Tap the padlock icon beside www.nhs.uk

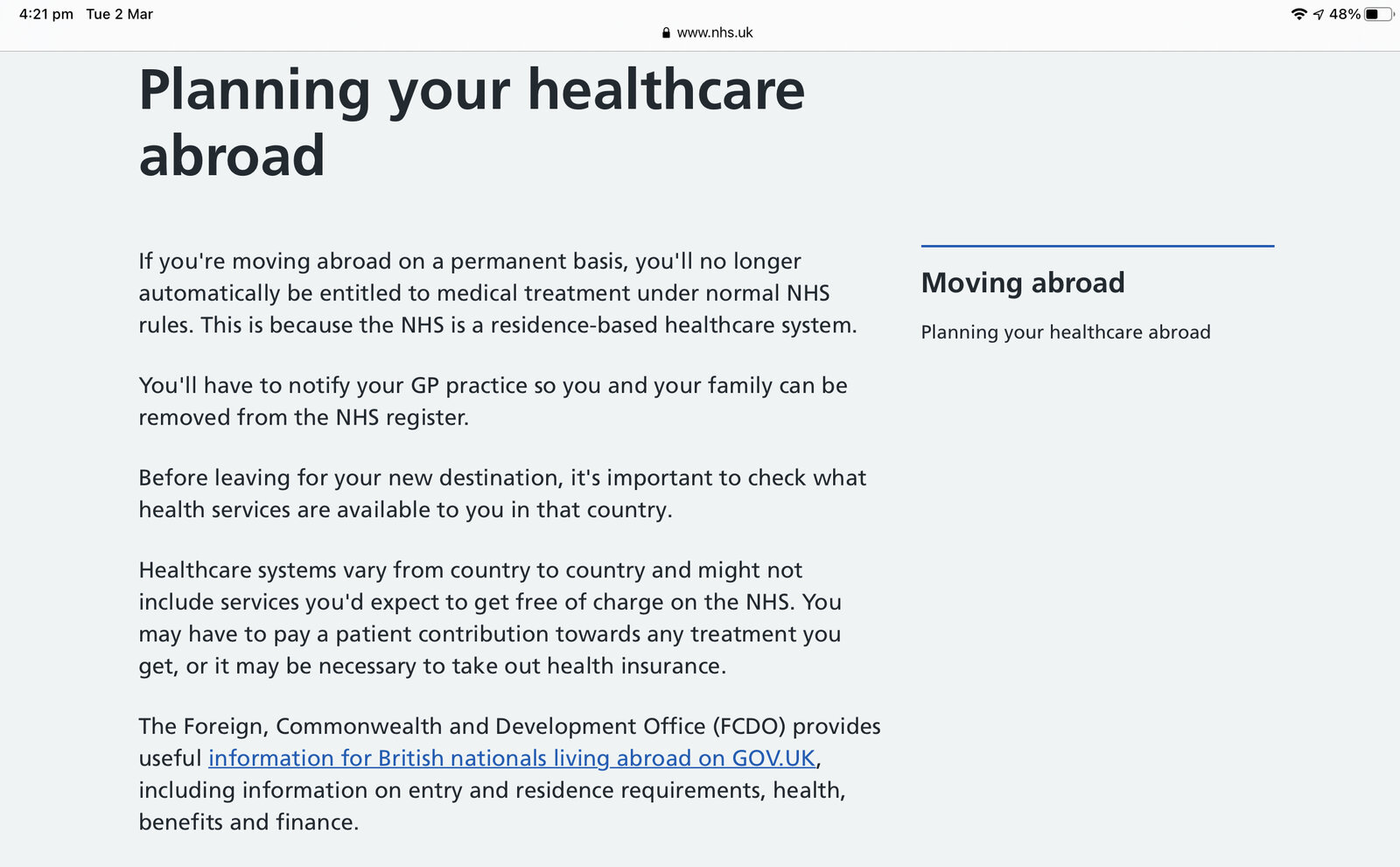coord(666,33)
